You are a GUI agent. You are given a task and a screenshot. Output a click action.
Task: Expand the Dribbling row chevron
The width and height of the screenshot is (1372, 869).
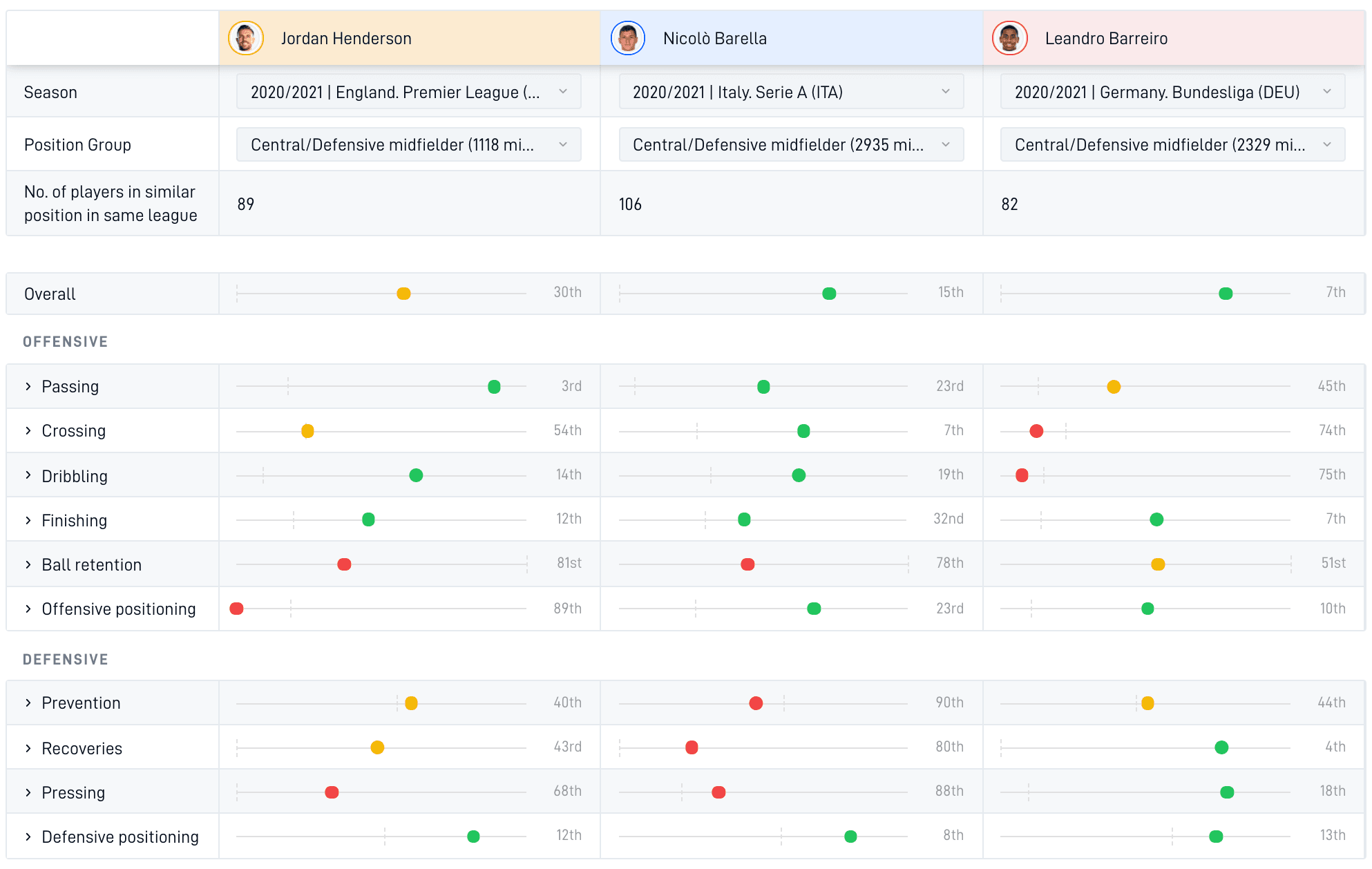pyautogui.click(x=28, y=475)
